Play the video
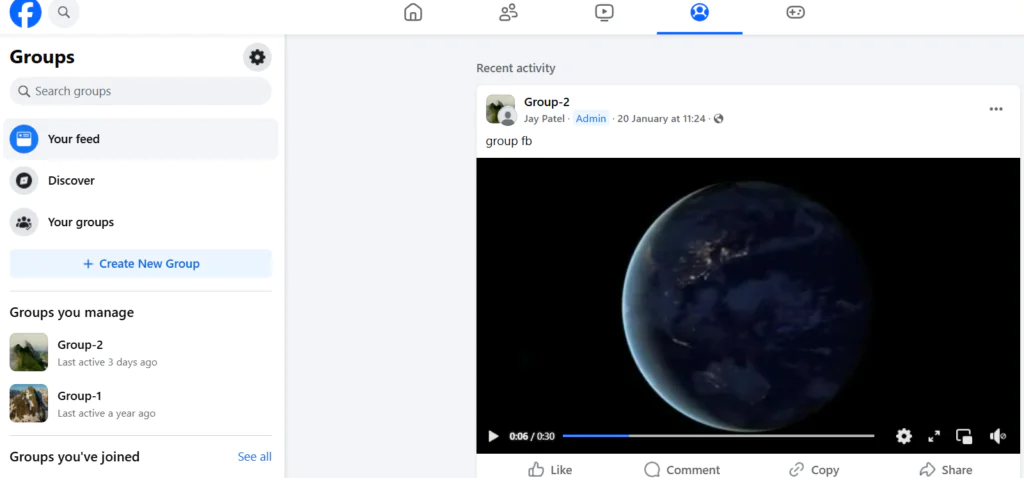 [x=493, y=436]
